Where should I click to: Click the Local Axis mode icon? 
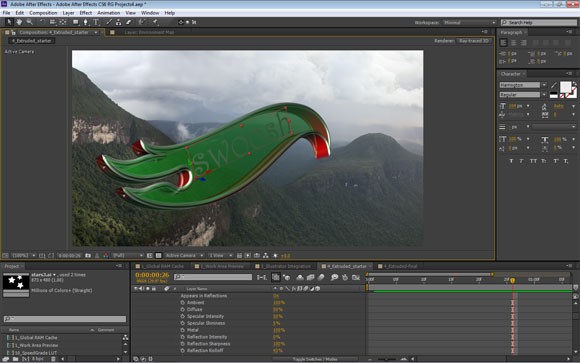[181, 22]
